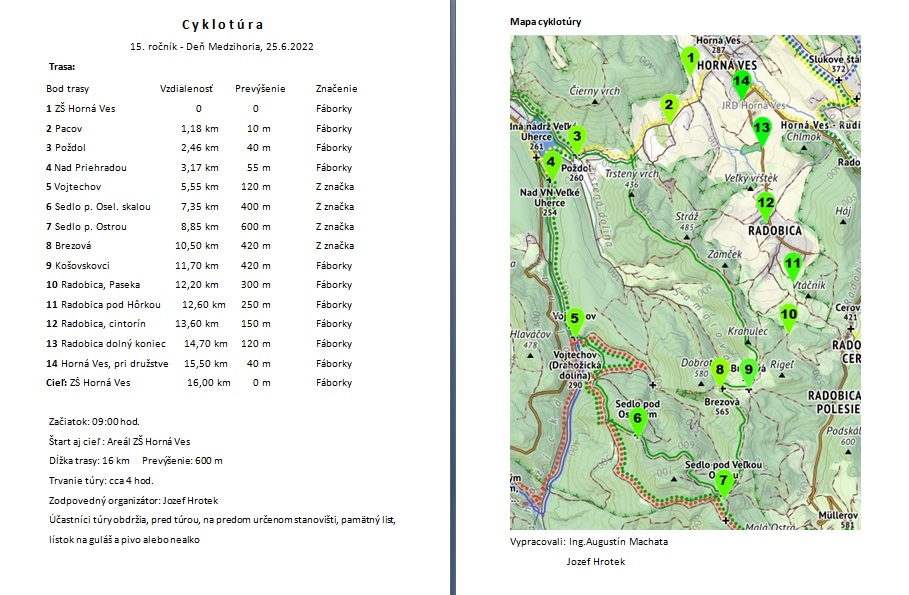Viewport: 909px width, 595px height.
Task: Select map marker 6 at Sedlo pod Oslou
Action: click(x=638, y=422)
